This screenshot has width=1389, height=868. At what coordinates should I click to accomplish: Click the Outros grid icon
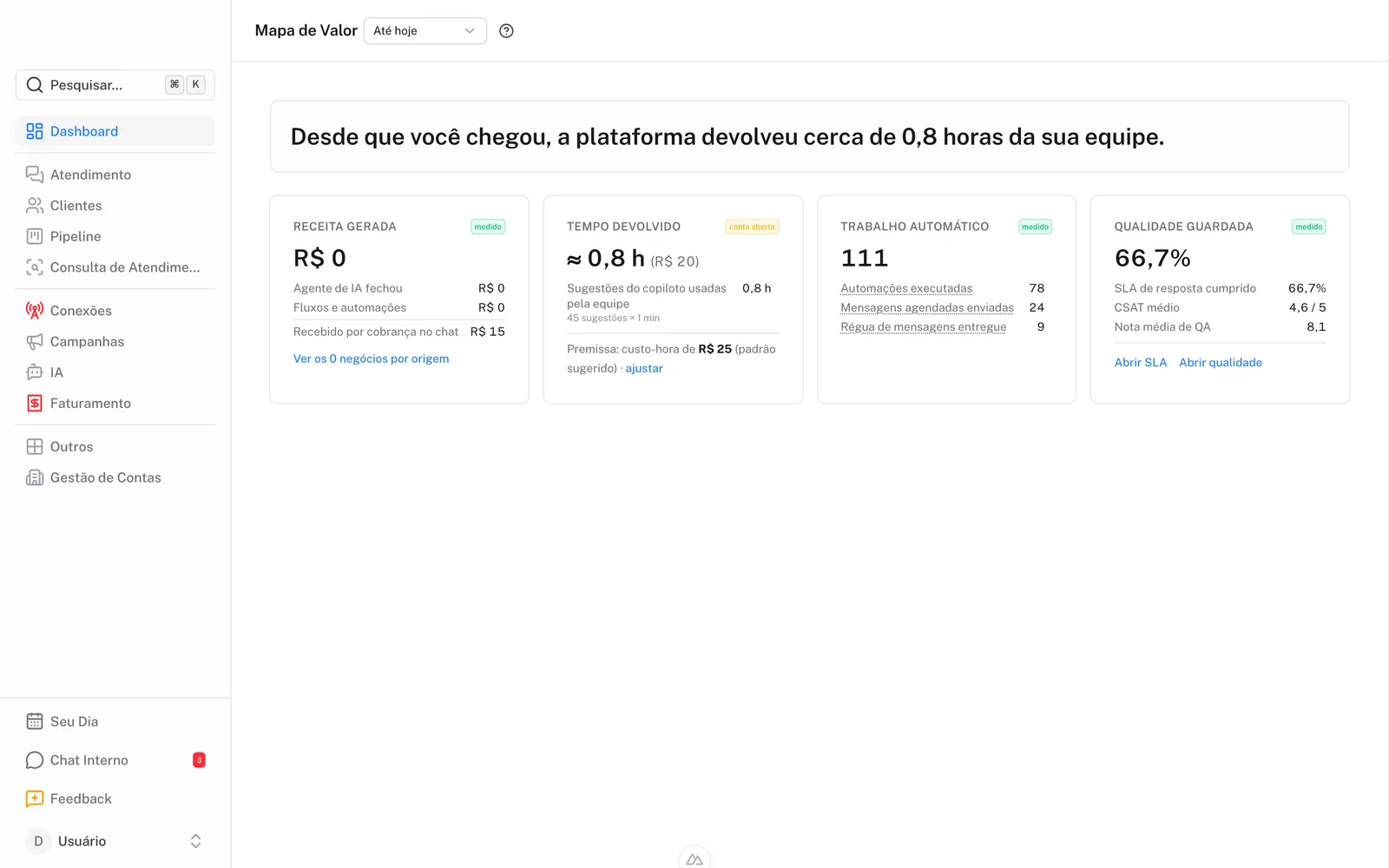pyautogui.click(x=35, y=447)
